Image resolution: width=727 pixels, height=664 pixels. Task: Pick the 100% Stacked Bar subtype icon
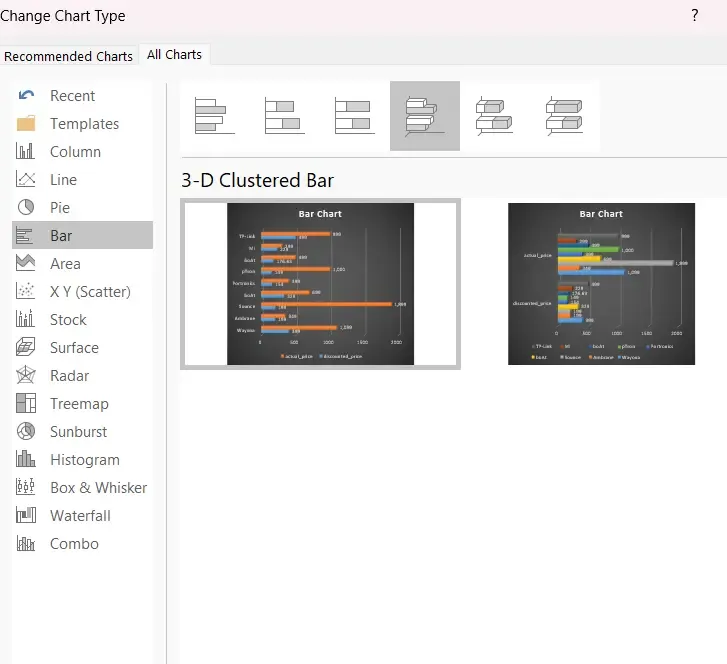(x=355, y=116)
